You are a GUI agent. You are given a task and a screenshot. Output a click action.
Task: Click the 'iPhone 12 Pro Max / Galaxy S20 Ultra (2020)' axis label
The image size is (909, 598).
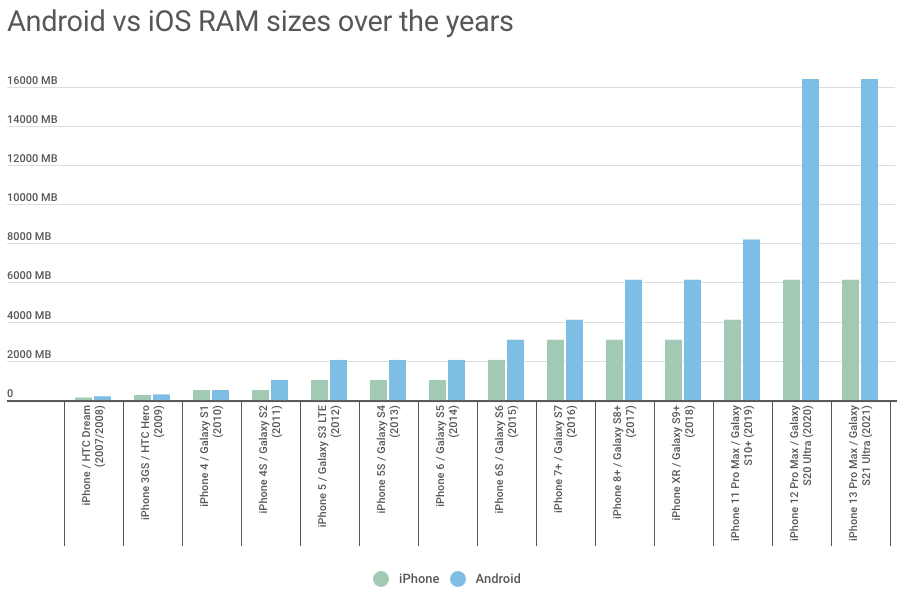coord(801,473)
